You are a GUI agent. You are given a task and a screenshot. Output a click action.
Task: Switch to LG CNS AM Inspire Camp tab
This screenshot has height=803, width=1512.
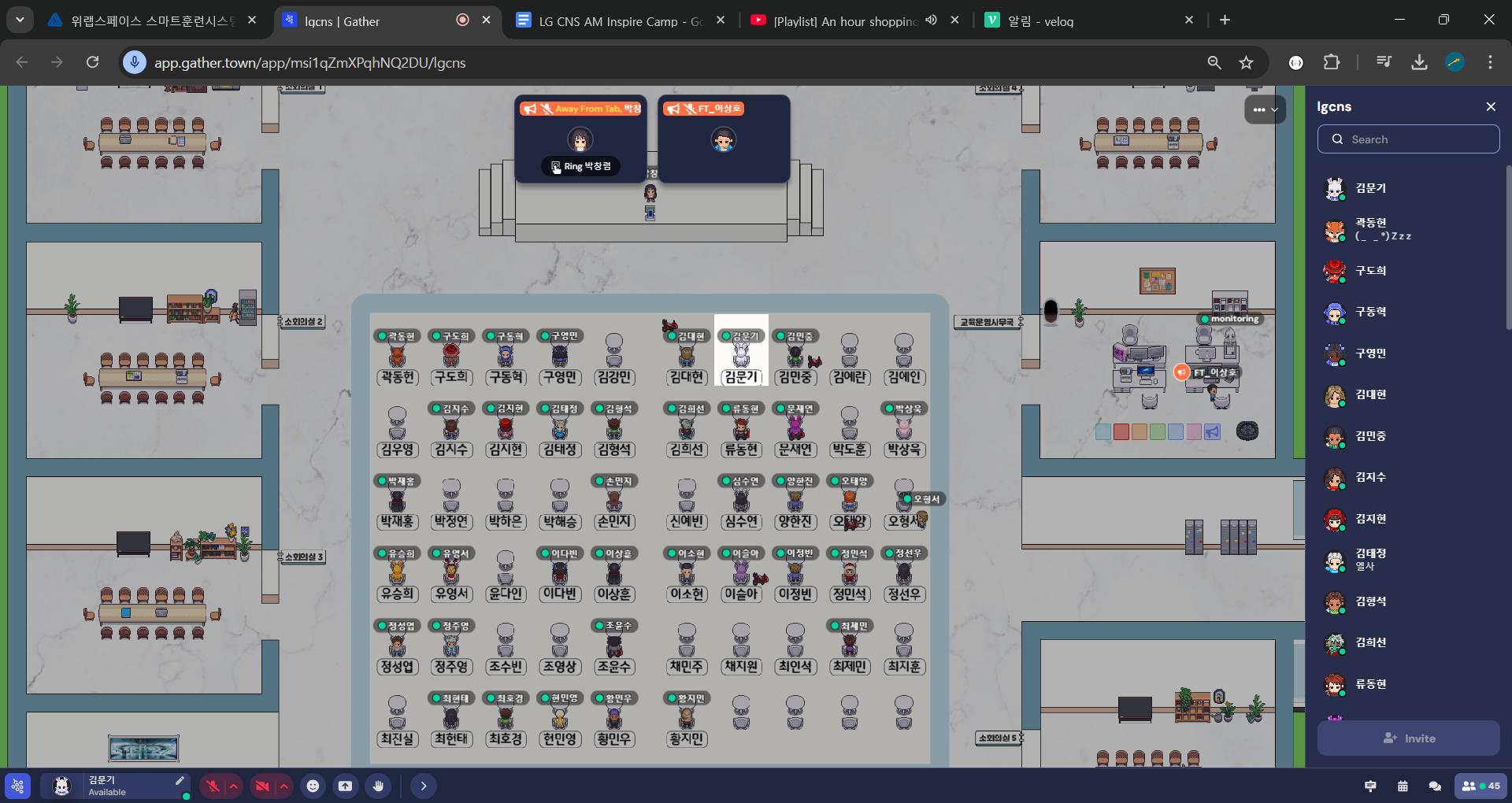(x=621, y=21)
